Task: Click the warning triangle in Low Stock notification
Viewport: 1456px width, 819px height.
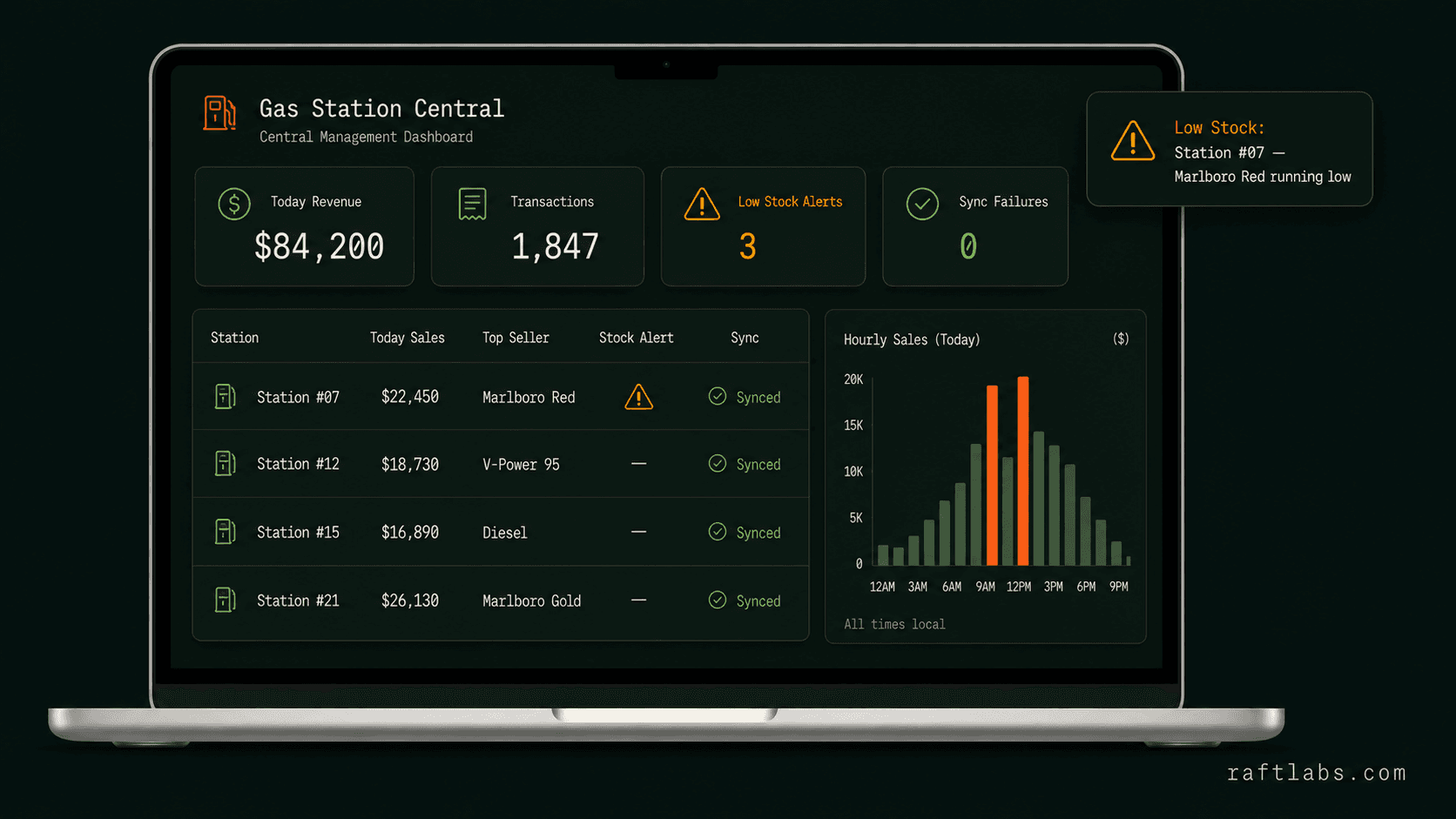Action: click(x=1133, y=140)
